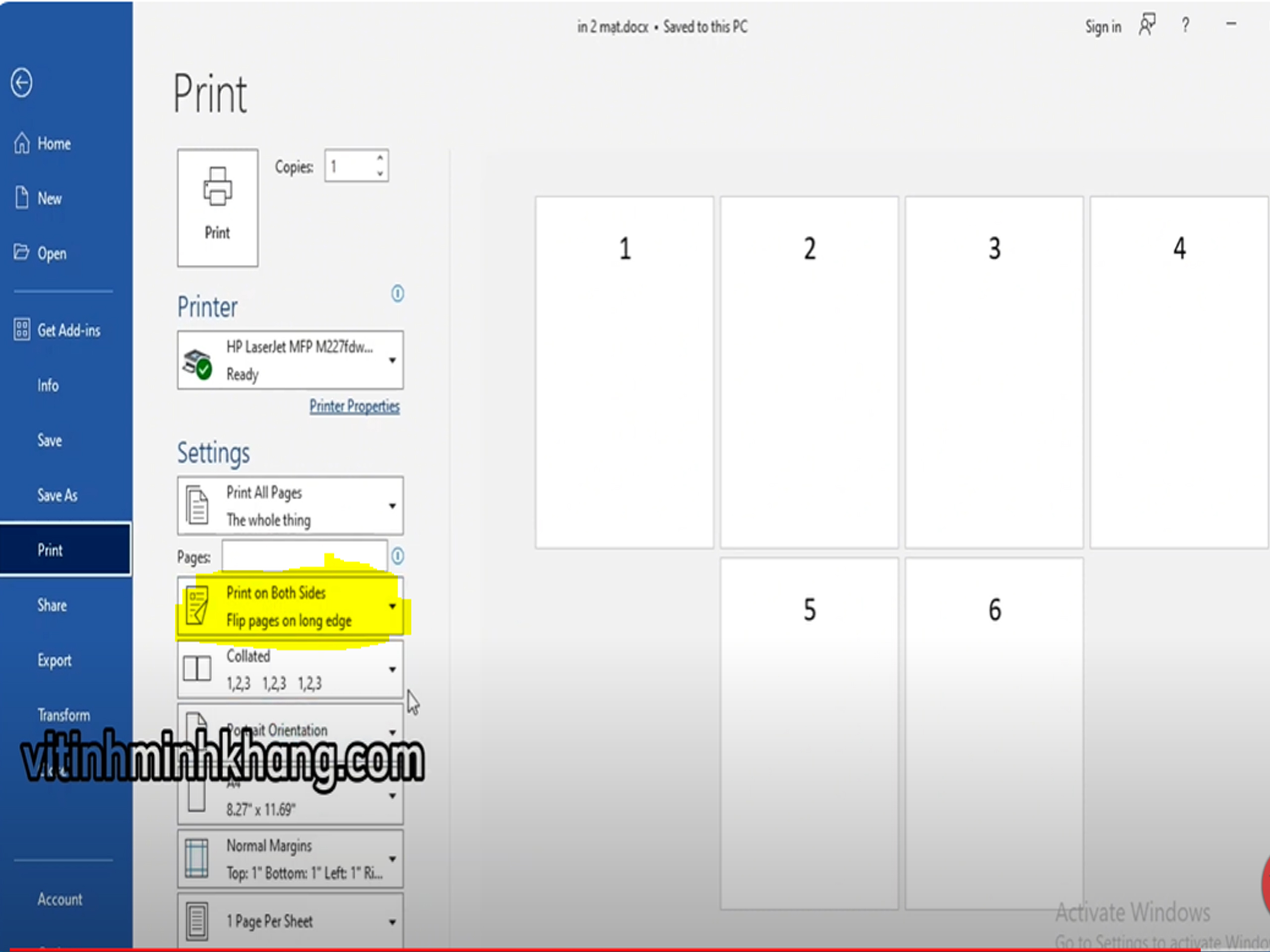Click the Help question mark icon
The height and width of the screenshot is (952, 1270).
tap(1186, 25)
